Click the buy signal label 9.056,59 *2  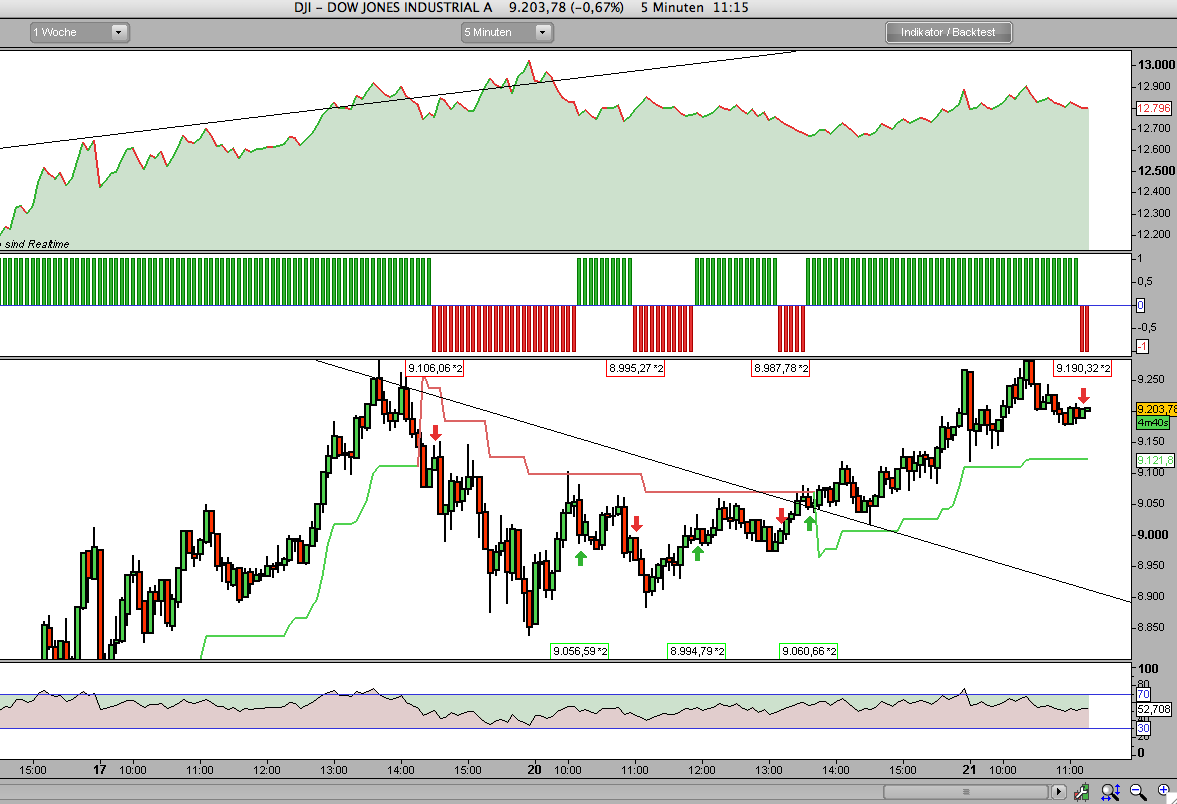click(x=580, y=651)
